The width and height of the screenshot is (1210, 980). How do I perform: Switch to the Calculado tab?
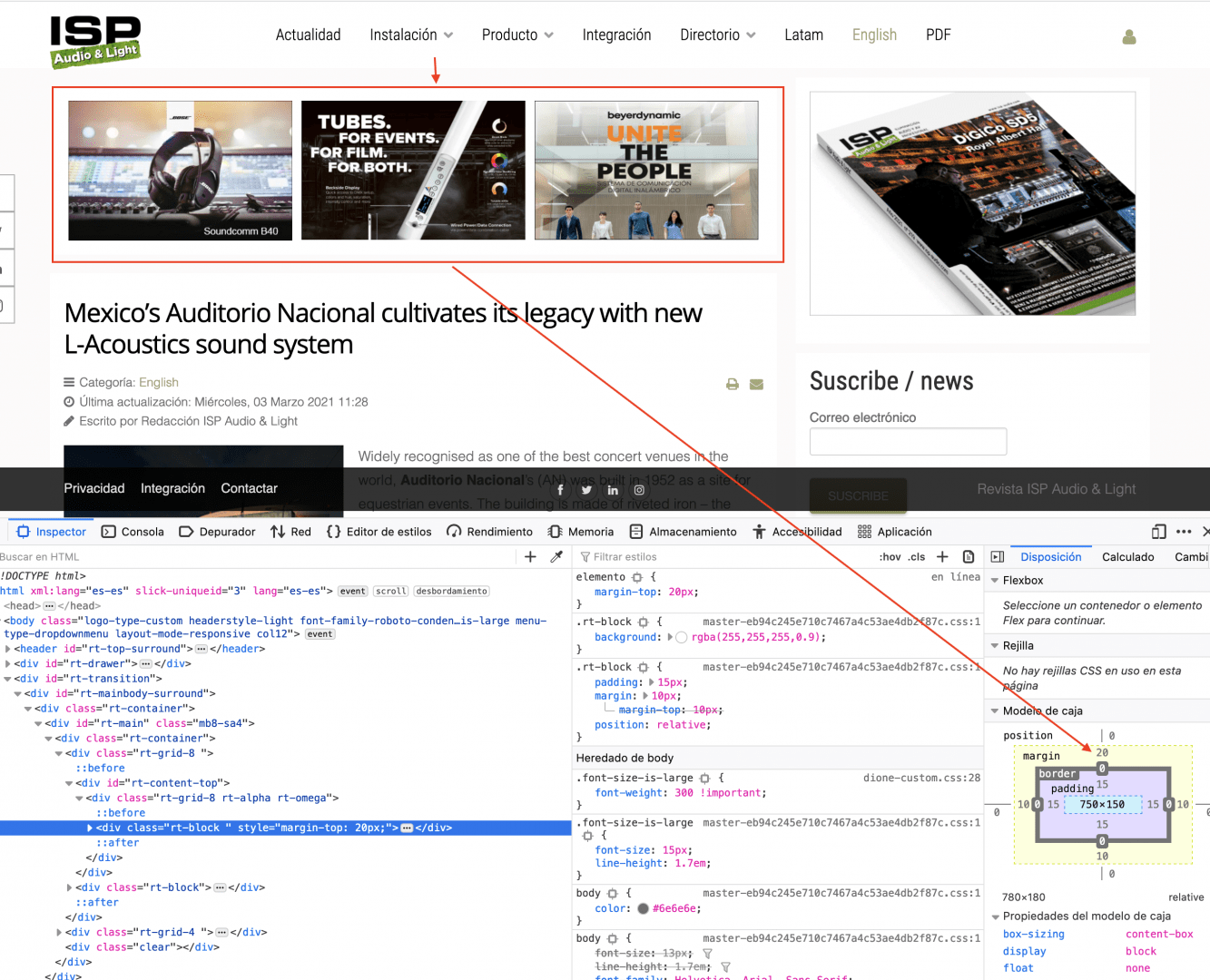tap(1127, 557)
